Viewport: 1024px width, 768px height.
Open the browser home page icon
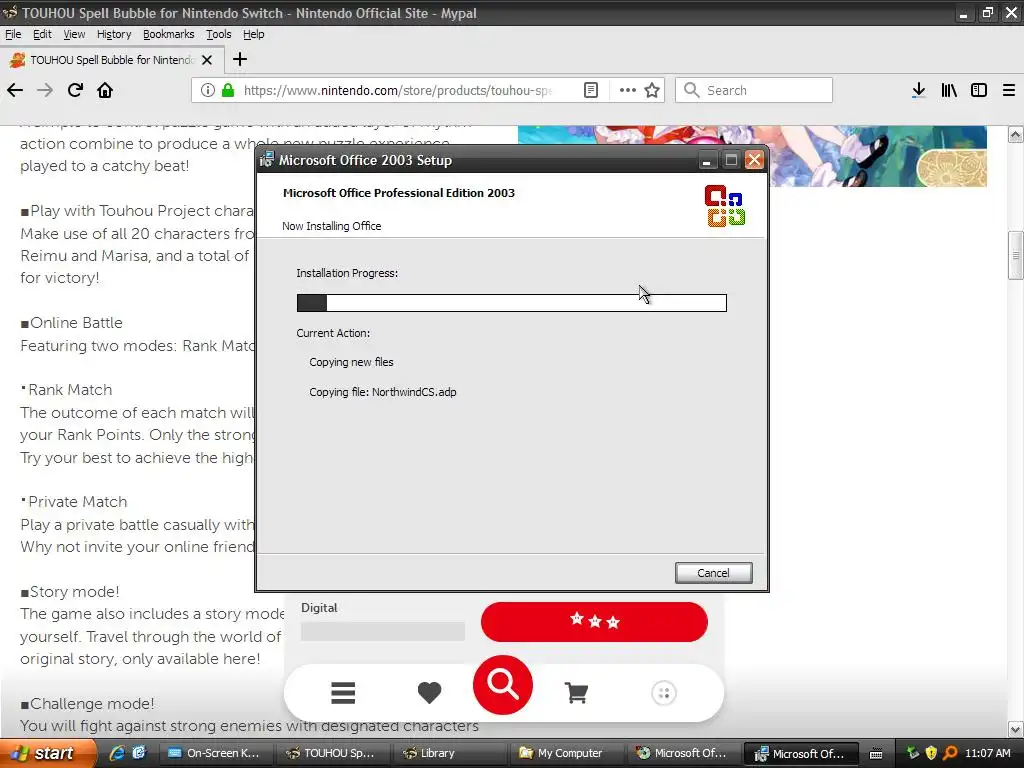(x=105, y=90)
